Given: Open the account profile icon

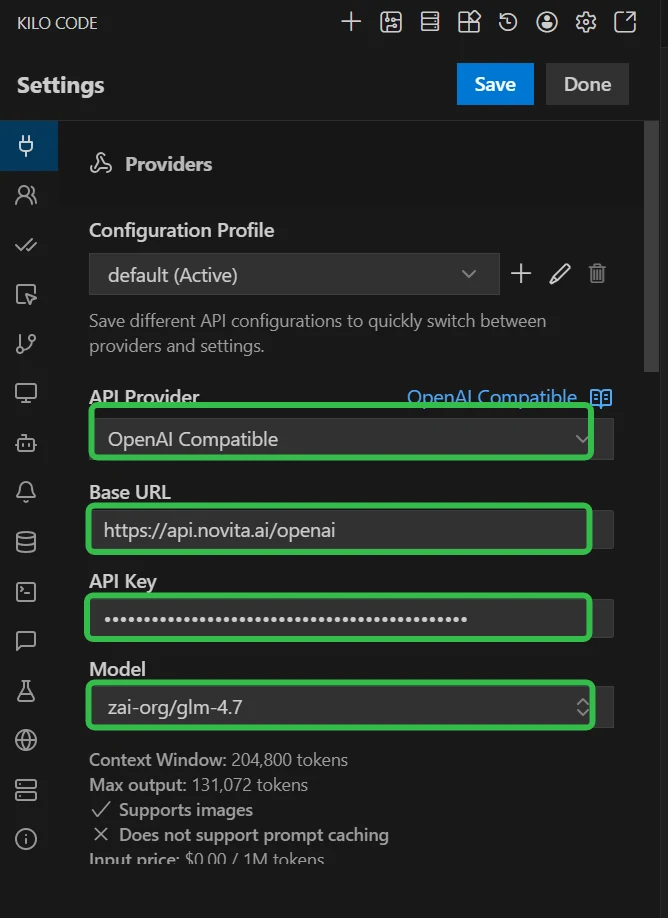Looking at the screenshot, I should 547,22.
